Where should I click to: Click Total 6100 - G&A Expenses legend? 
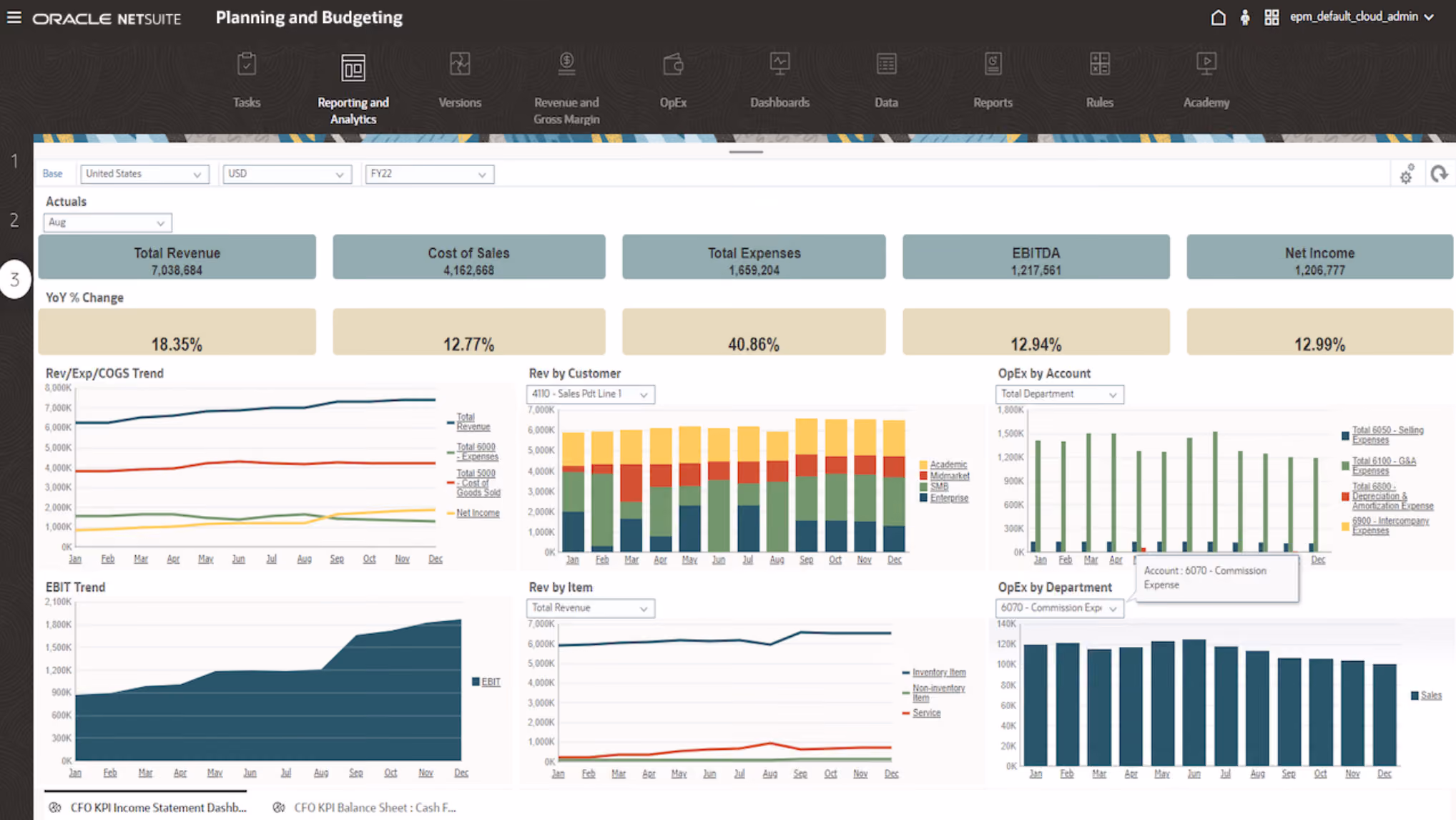pyautogui.click(x=1384, y=466)
